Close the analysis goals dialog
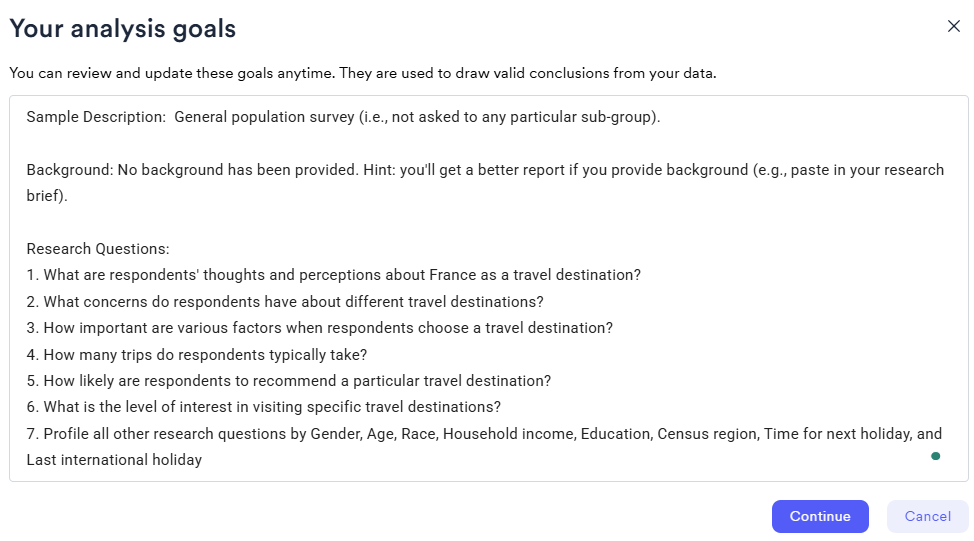This screenshot has height=541, width=974. click(953, 27)
